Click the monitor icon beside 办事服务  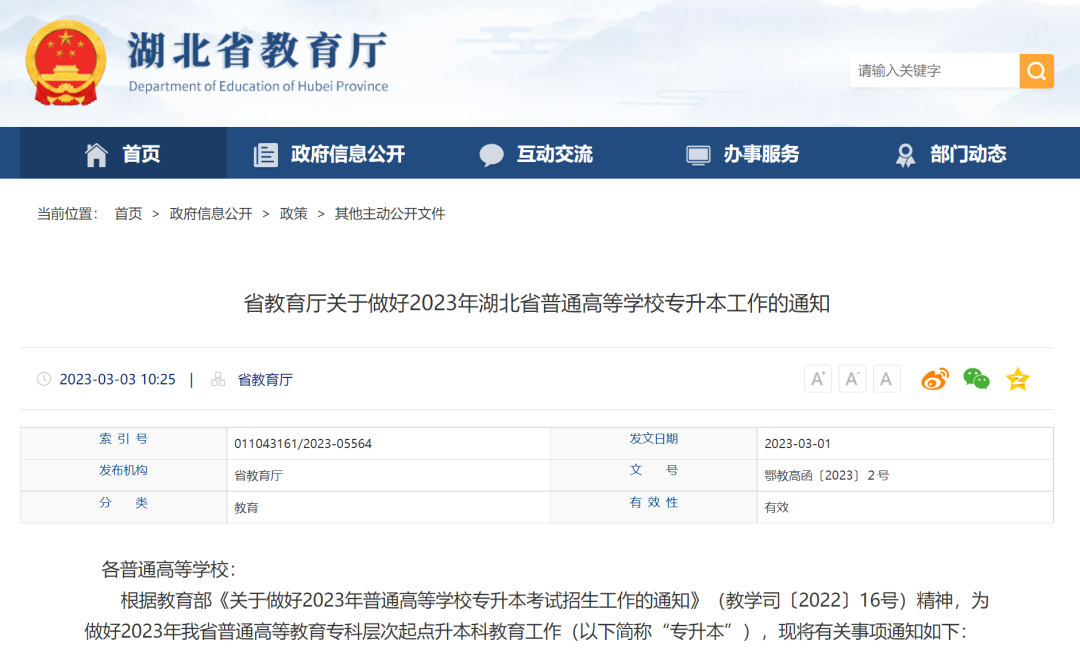click(697, 154)
